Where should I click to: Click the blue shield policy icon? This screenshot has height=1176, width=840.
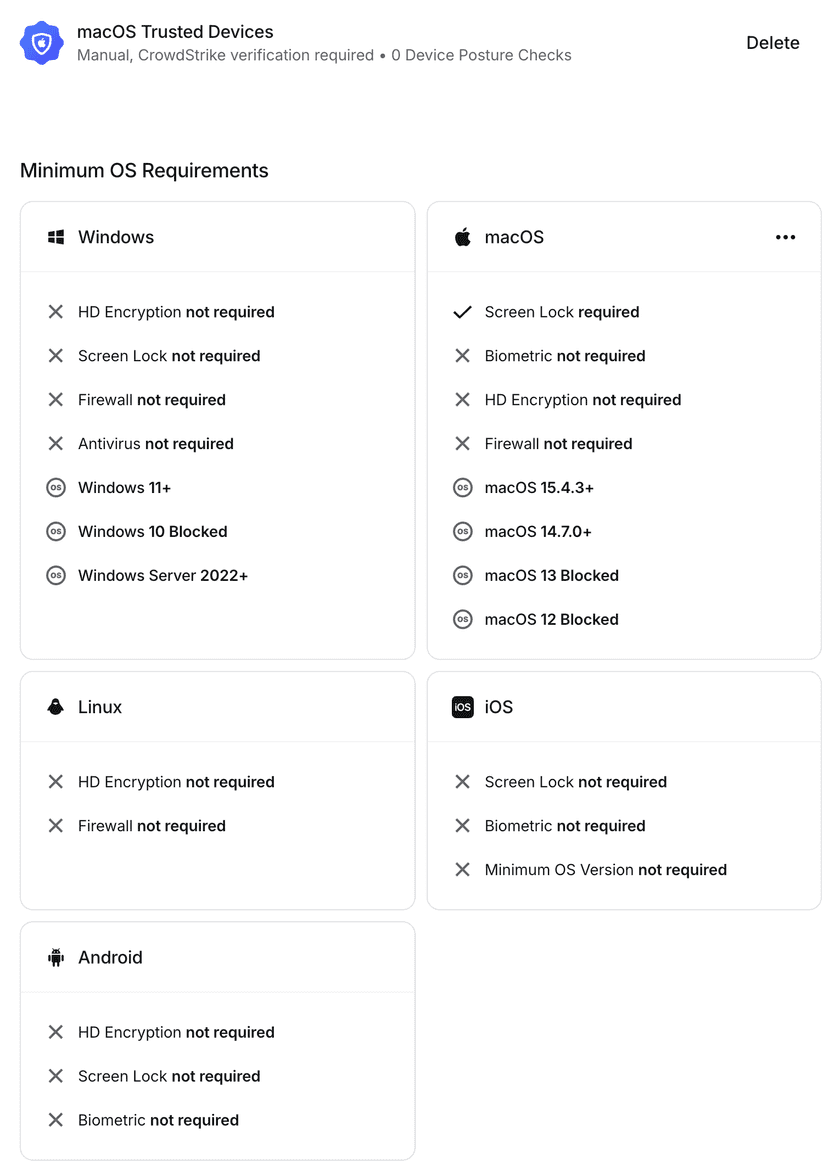point(42,43)
